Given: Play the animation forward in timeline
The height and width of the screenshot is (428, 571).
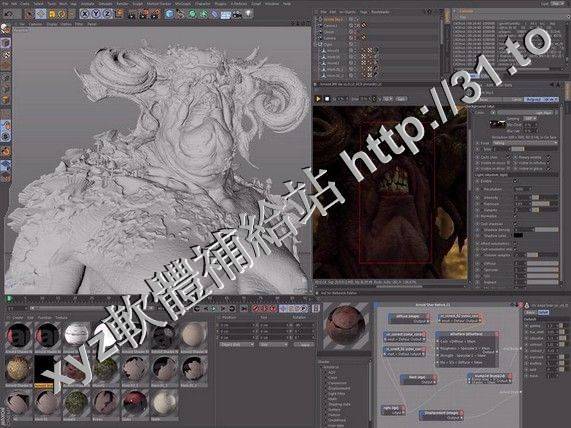Looking at the screenshot, I should [x=214, y=309].
